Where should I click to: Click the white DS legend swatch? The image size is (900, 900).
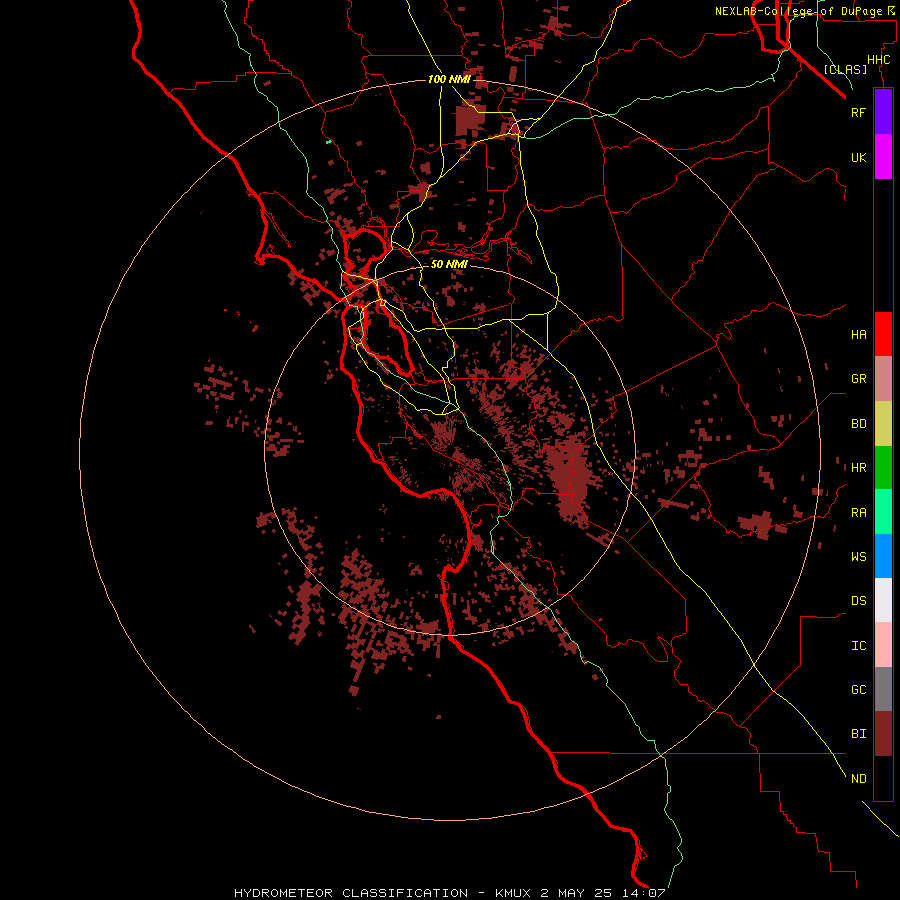(883, 600)
